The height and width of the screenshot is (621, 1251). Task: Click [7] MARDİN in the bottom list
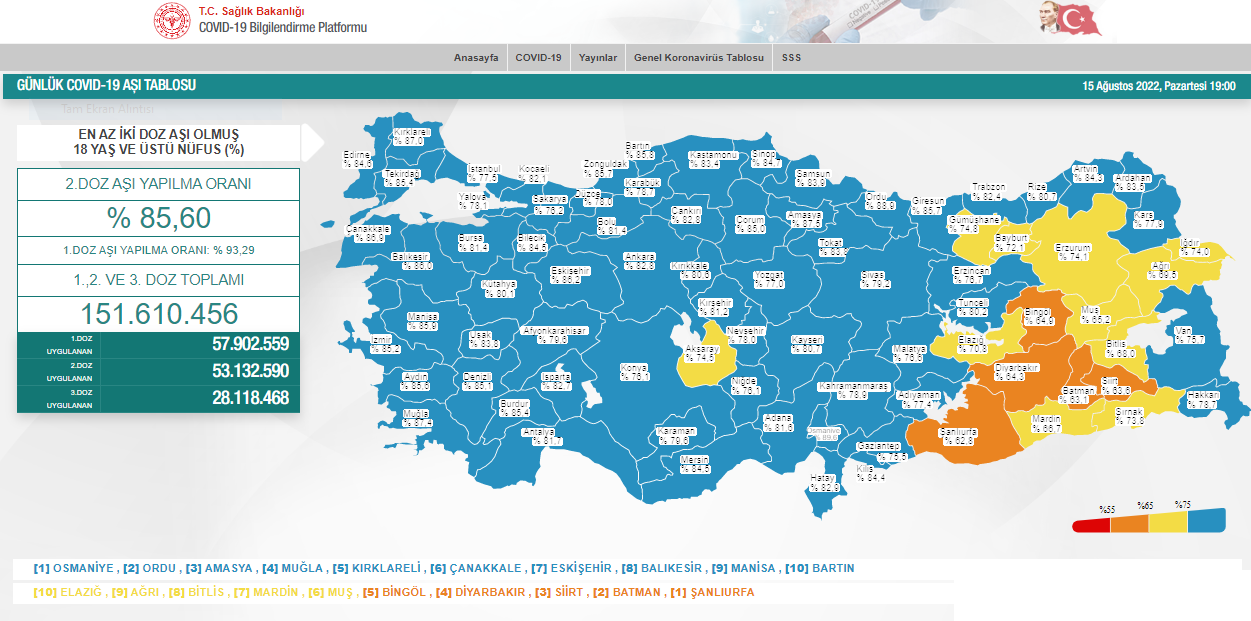(x=267, y=592)
